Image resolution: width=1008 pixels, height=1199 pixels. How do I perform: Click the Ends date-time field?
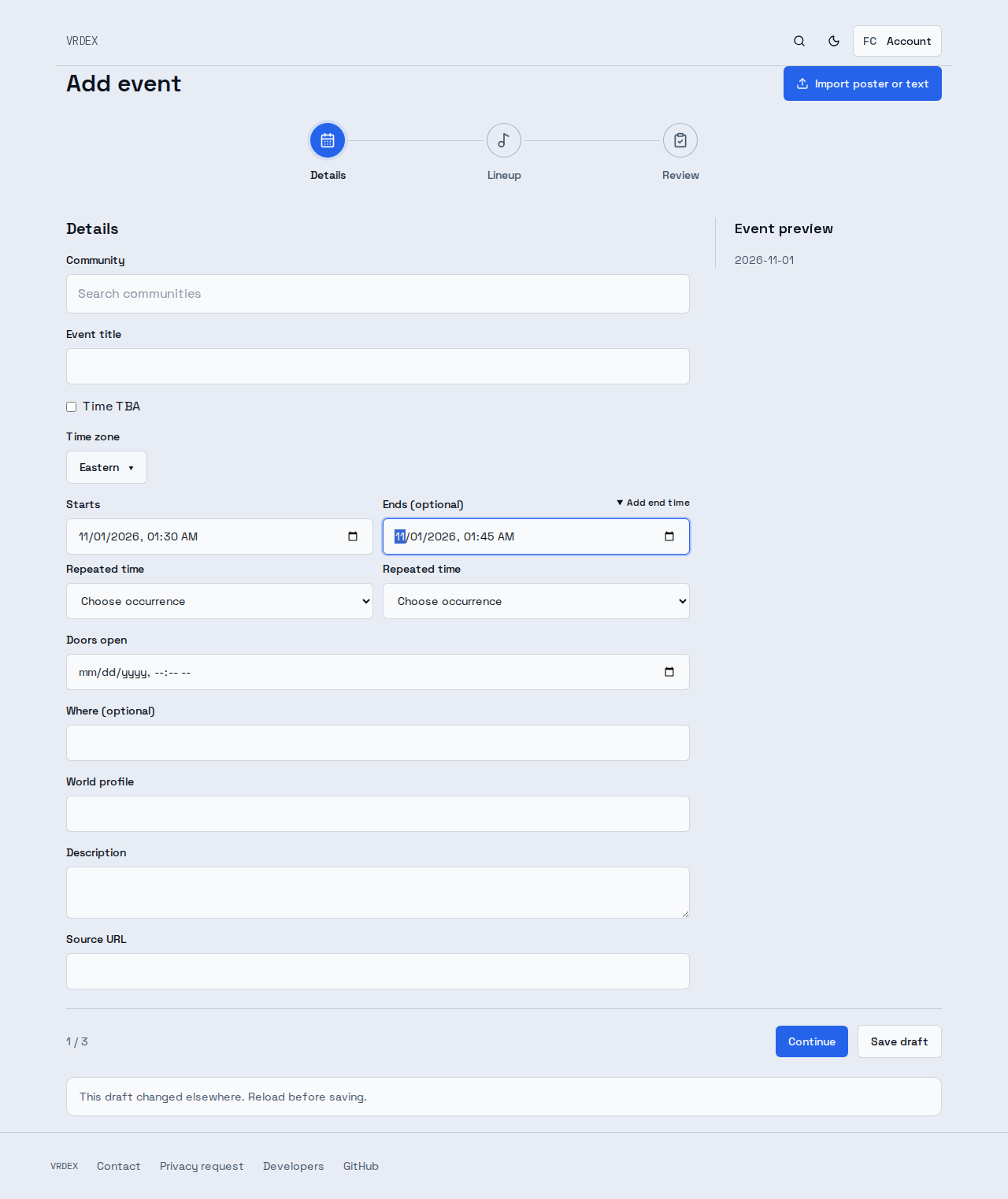(536, 536)
